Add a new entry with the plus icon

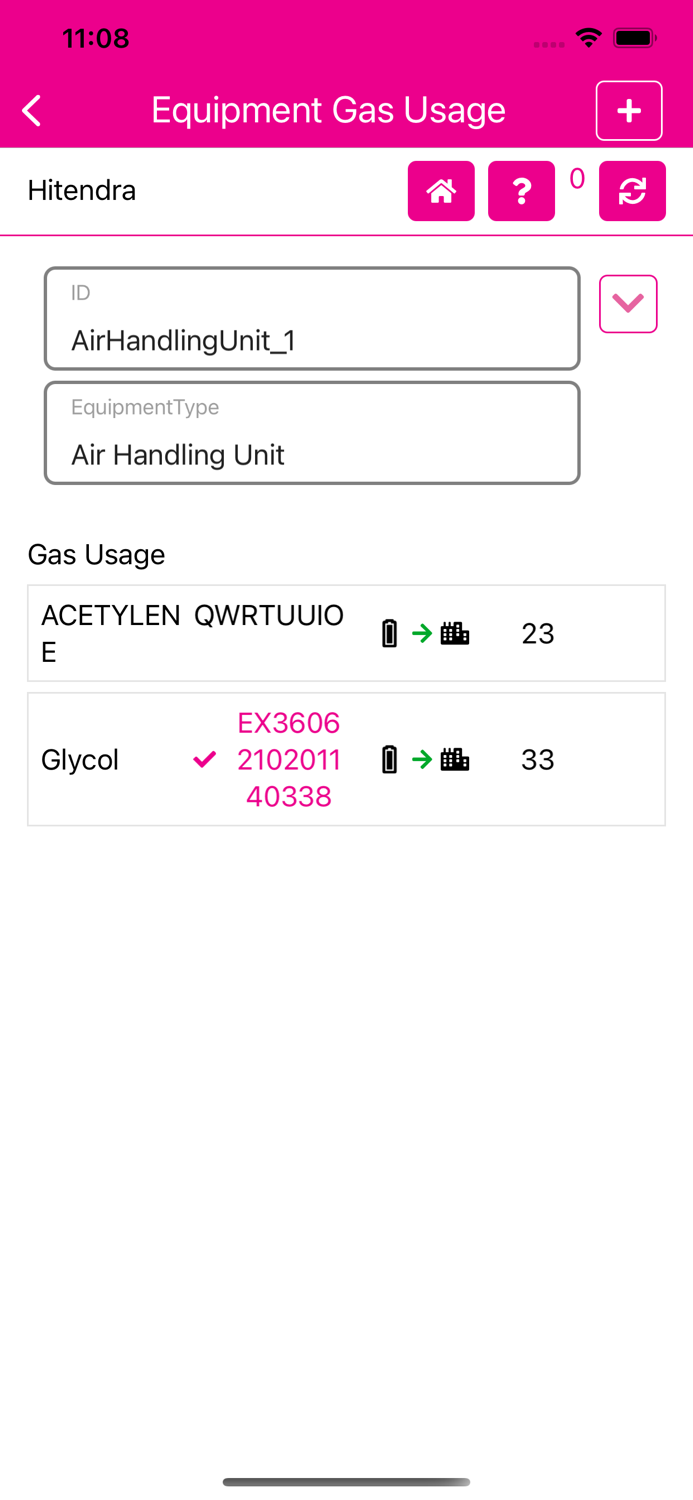[x=629, y=110]
